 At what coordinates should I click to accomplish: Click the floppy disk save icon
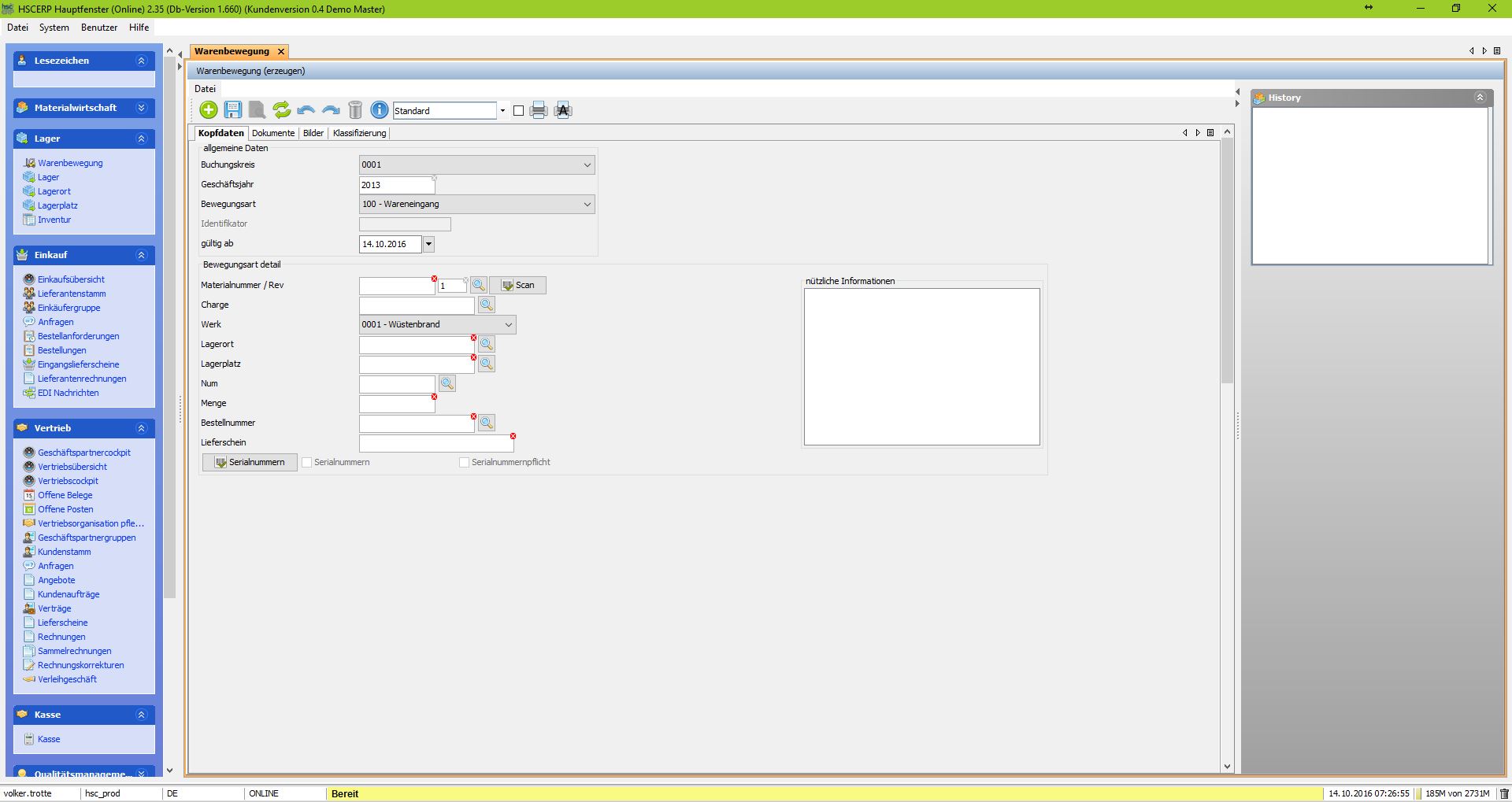click(233, 110)
